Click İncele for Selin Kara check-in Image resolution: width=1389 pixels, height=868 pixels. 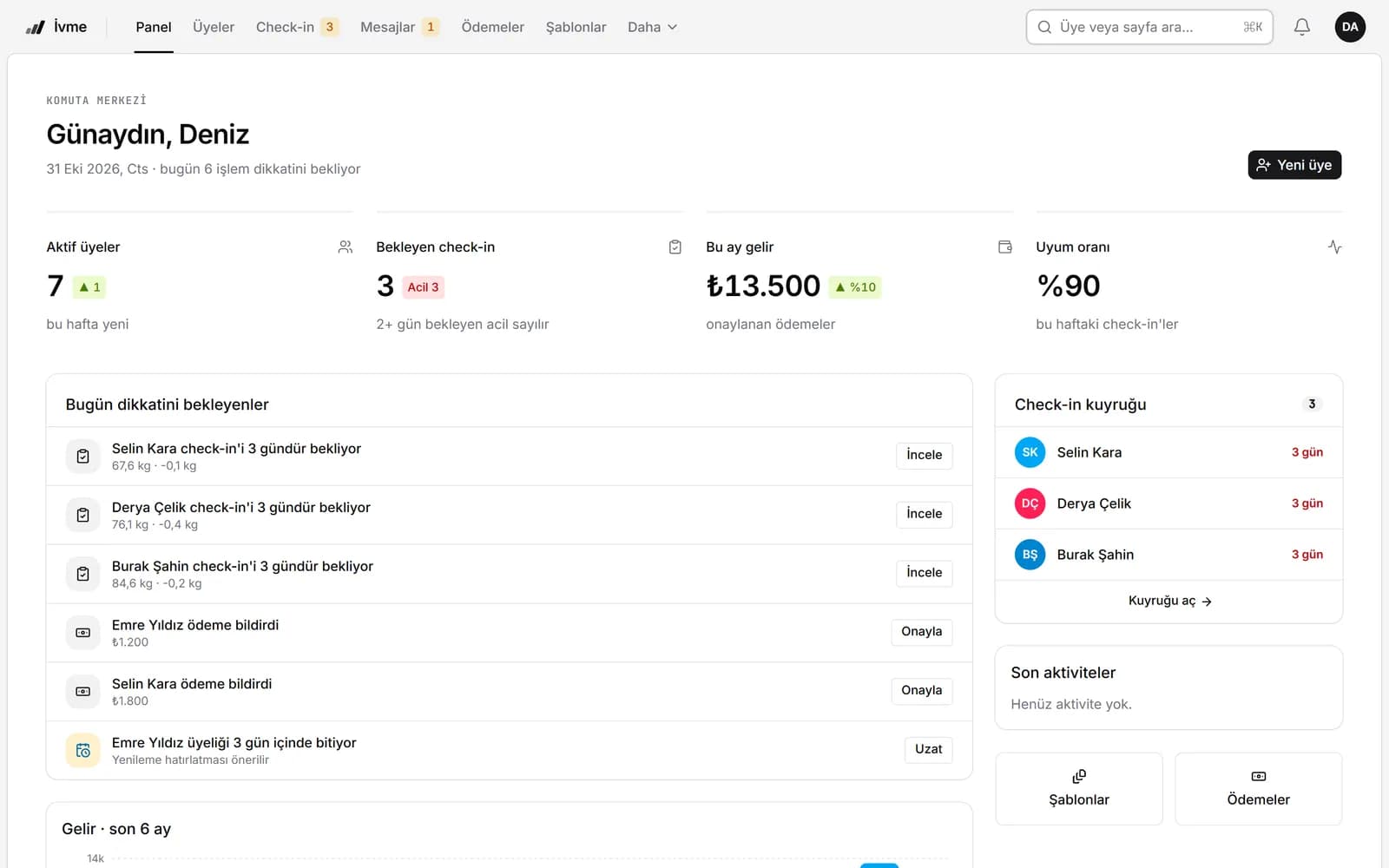tap(924, 456)
